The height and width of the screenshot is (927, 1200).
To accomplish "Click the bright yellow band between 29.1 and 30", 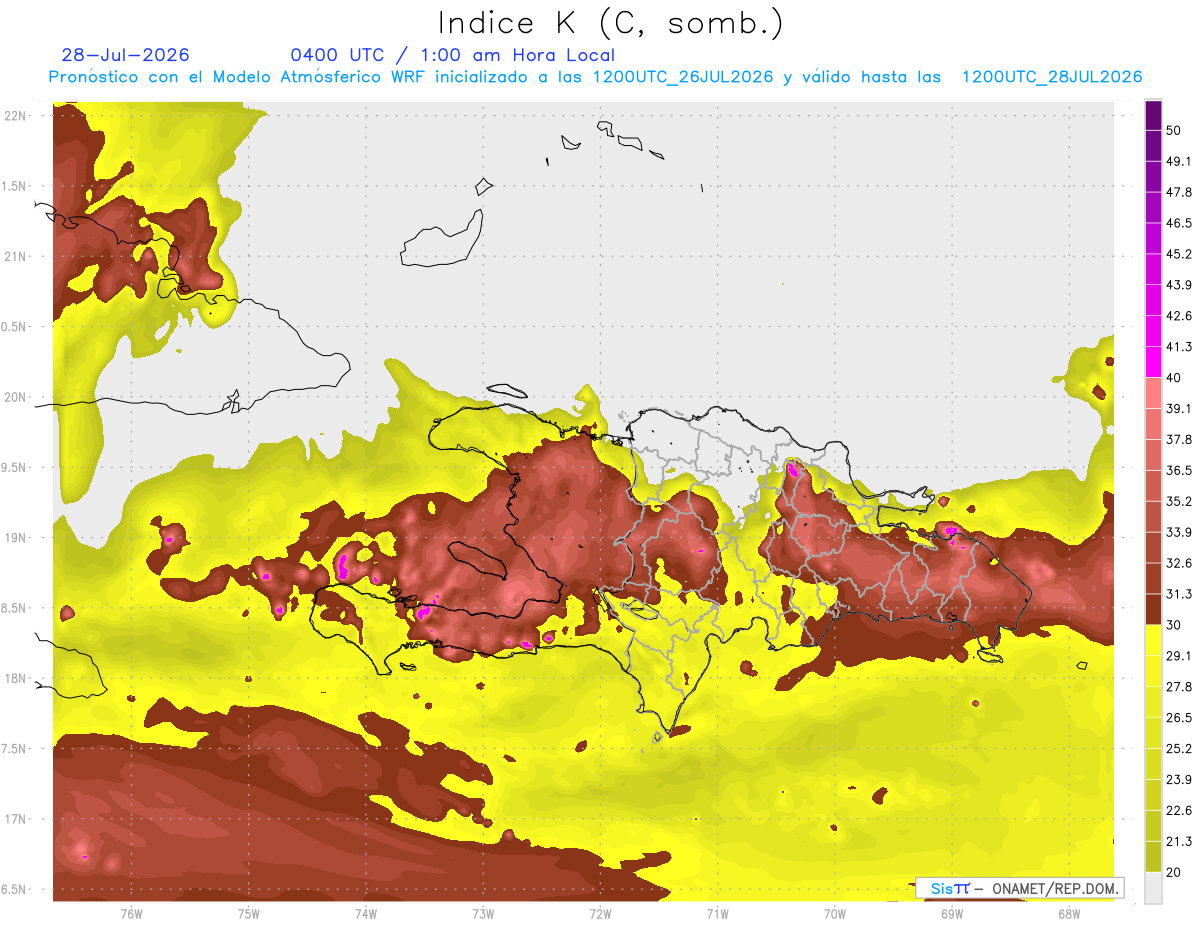I will [1154, 640].
